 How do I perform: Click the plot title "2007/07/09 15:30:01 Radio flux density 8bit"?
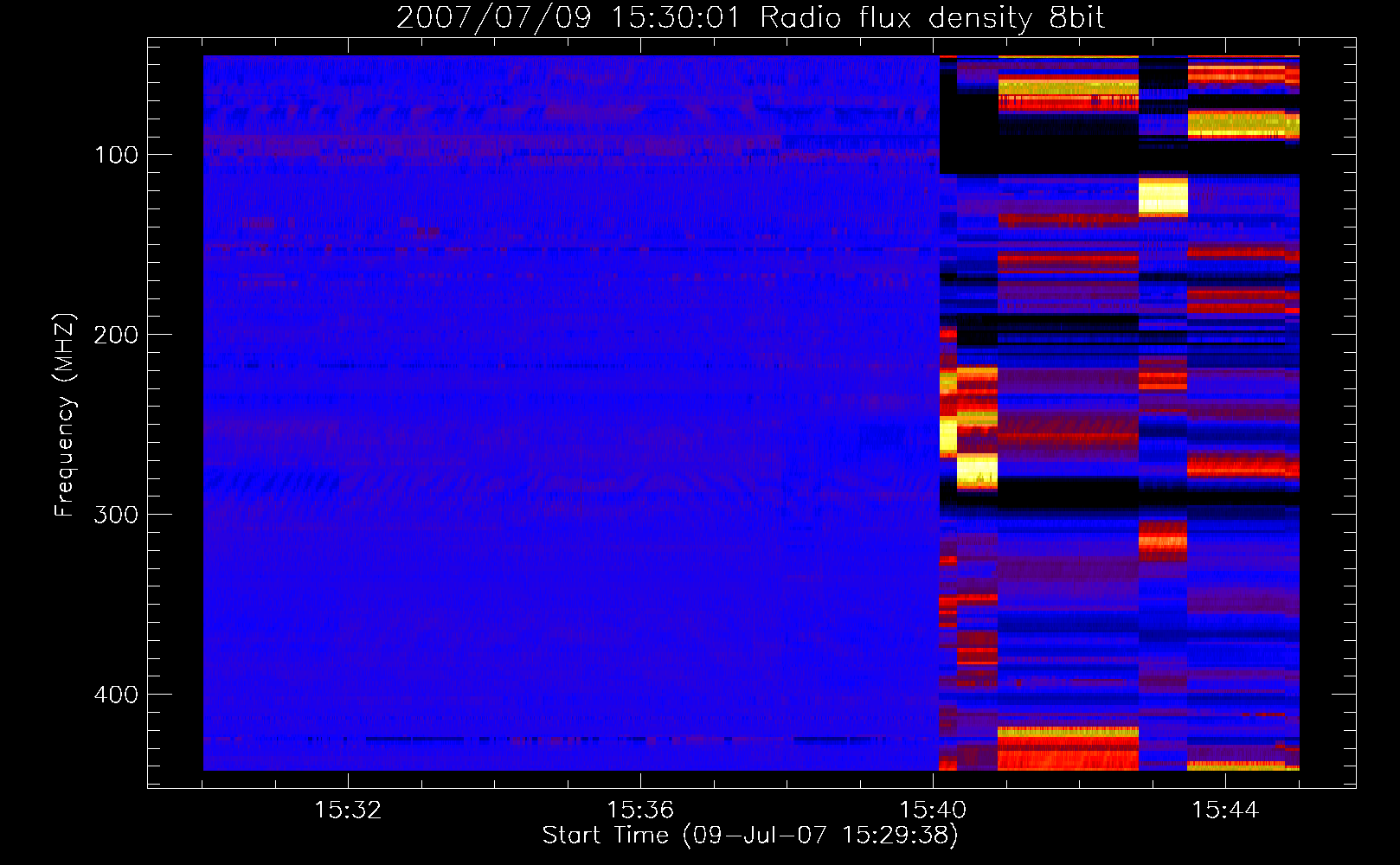(x=750, y=18)
